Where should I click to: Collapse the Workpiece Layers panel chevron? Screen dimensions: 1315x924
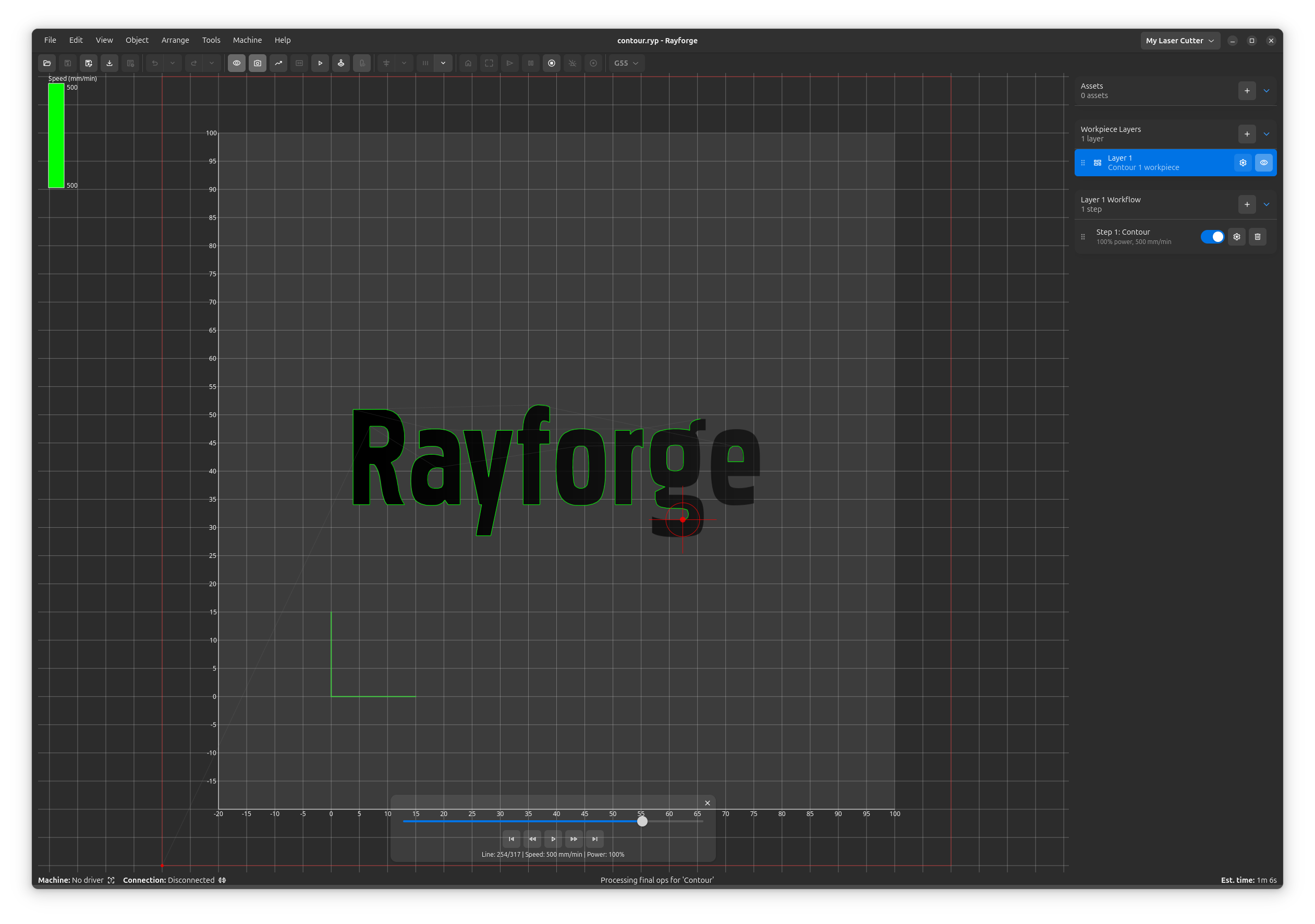click(x=1267, y=134)
